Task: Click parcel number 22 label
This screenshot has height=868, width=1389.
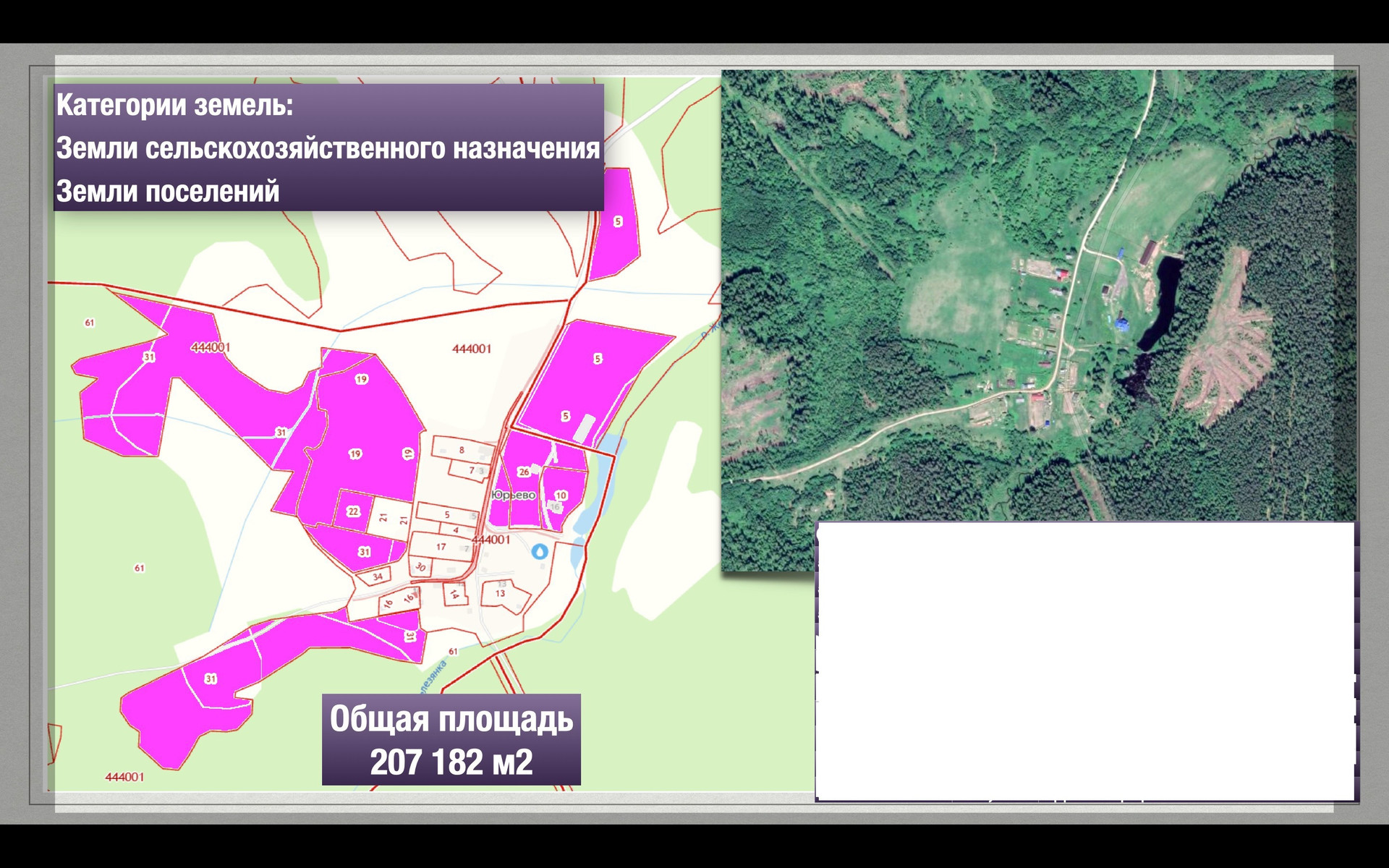Action: pyautogui.click(x=353, y=511)
